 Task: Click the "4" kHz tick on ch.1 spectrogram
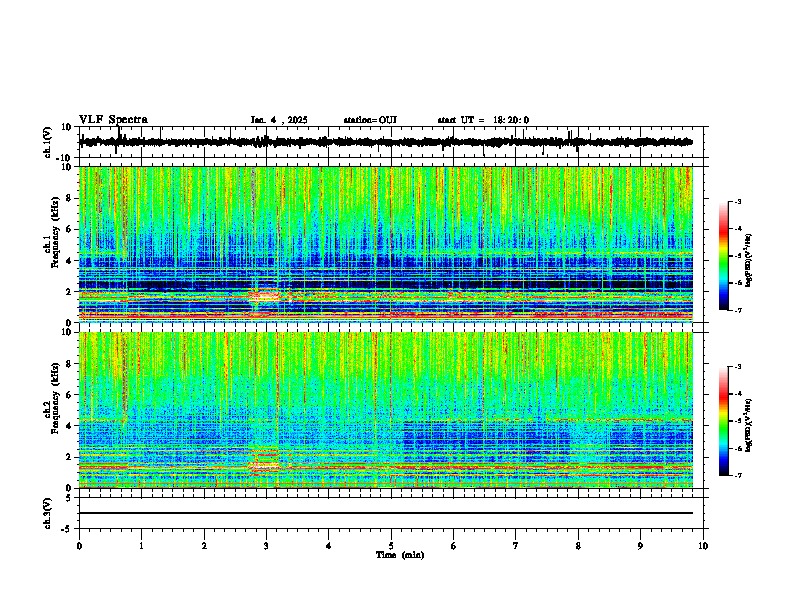click(x=69, y=261)
